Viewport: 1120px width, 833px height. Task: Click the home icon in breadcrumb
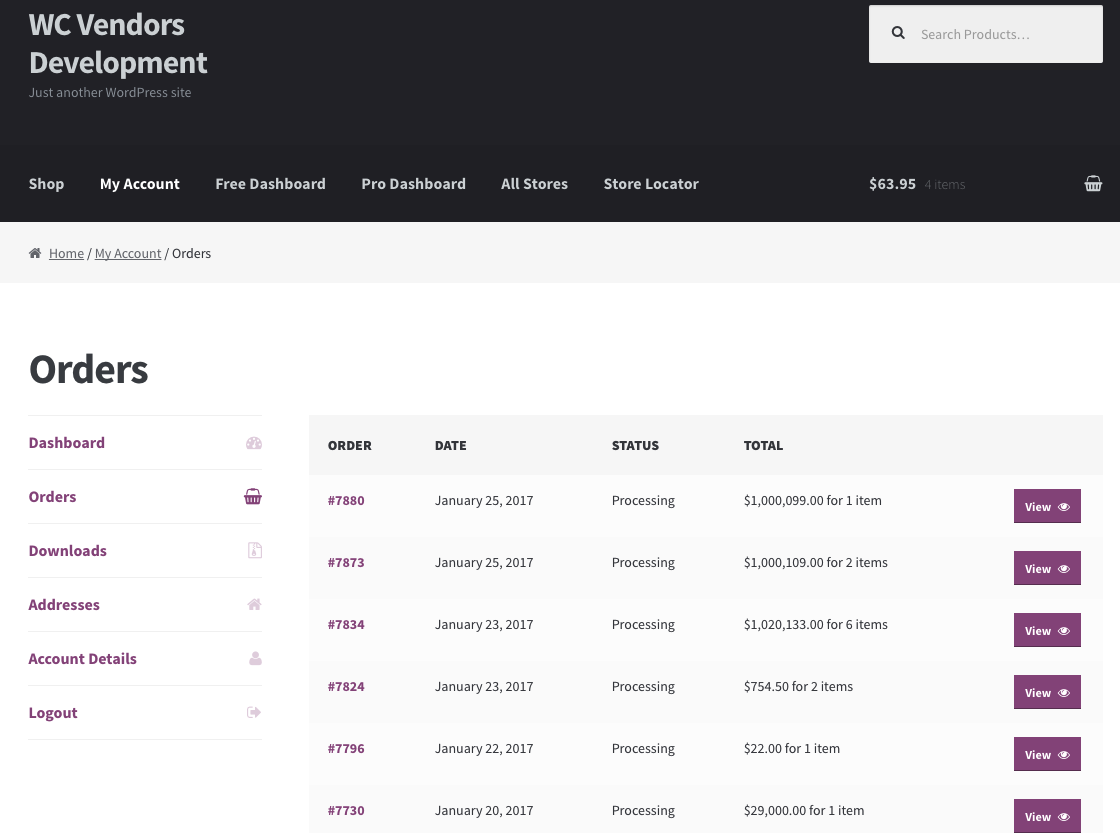click(35, 253)
